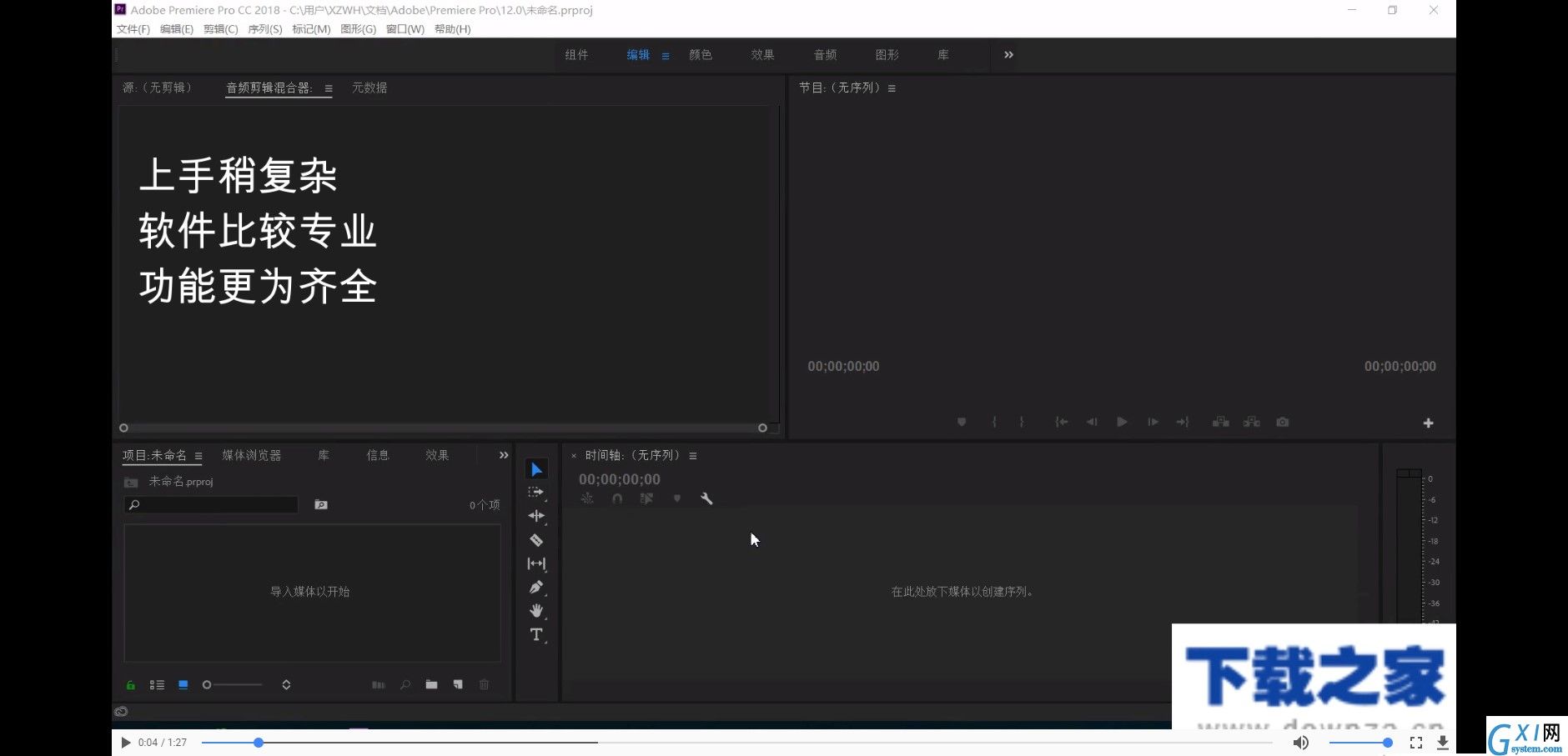Click the Lift button

pyautogui.click(x=1220, y=423)
